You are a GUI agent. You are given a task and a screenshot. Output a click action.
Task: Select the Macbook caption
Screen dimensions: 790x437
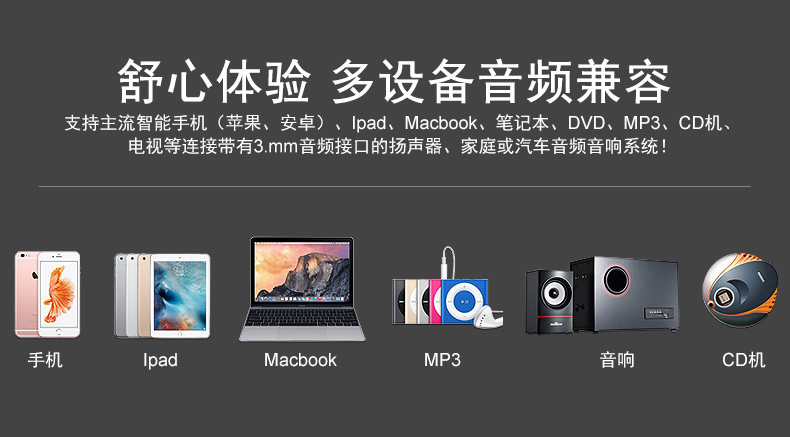[300, 360]
